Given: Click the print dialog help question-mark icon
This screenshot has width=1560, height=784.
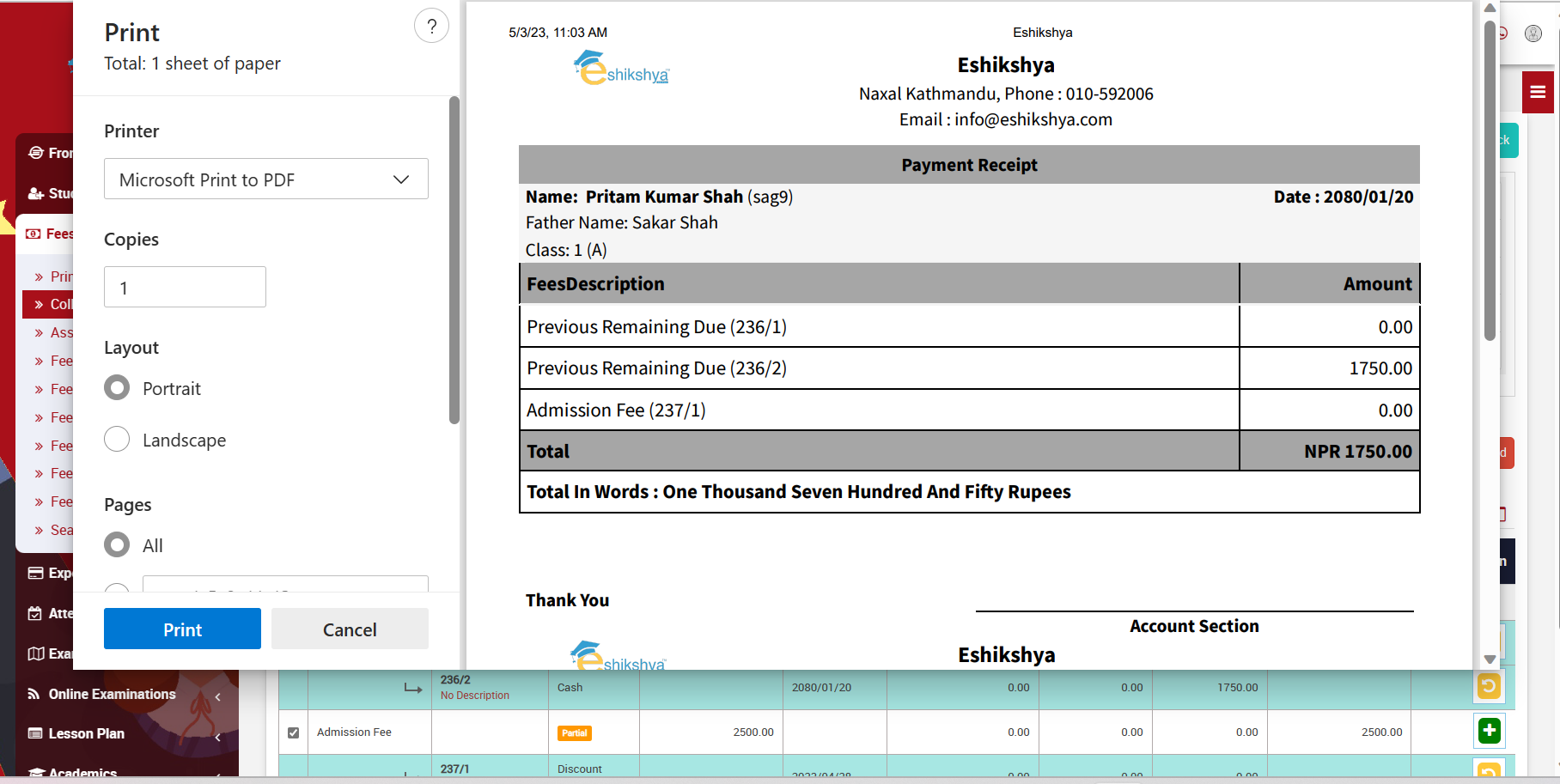Looking at the screenshot, I should pyautogui.click(x=431, y=27).
